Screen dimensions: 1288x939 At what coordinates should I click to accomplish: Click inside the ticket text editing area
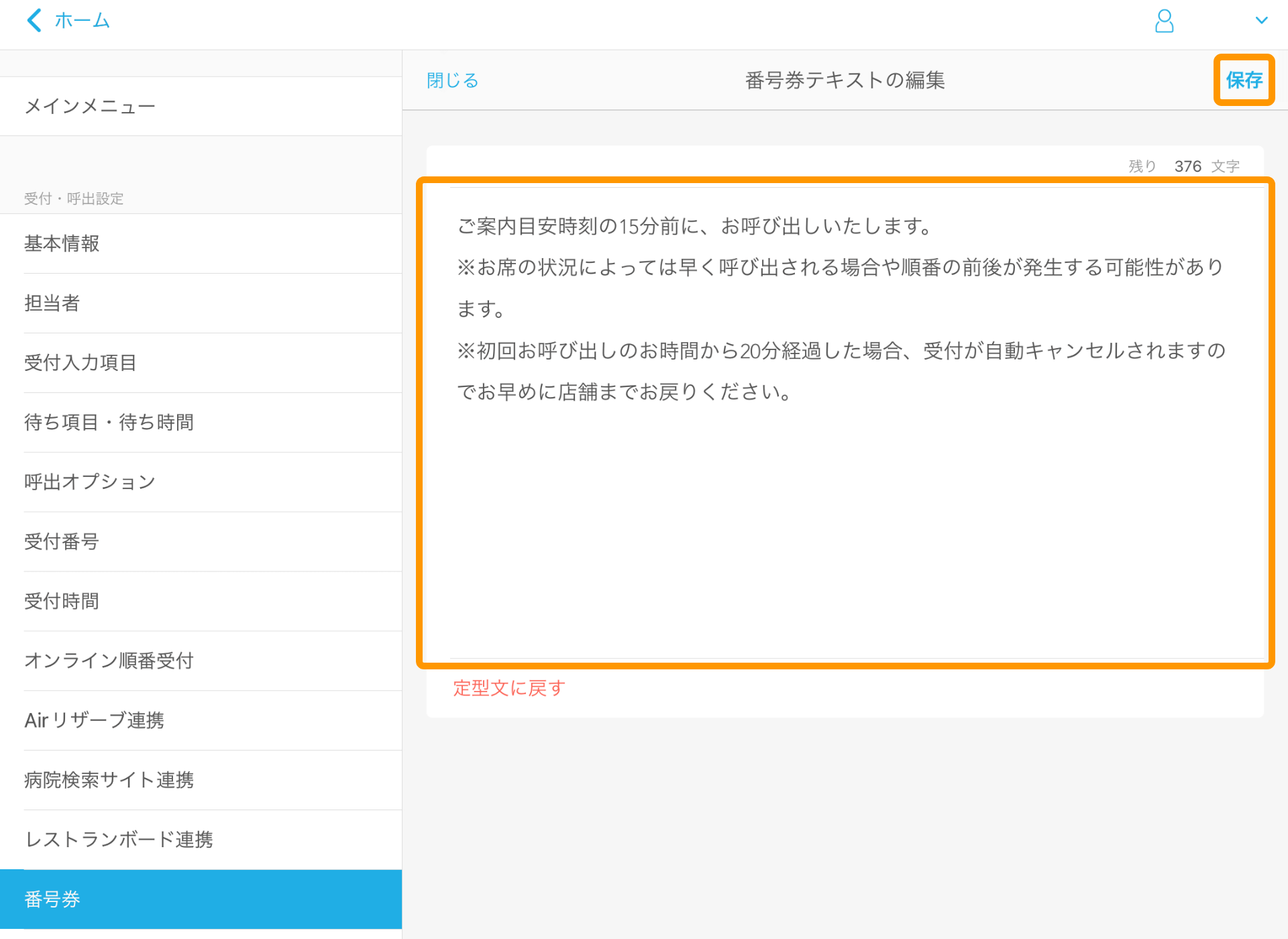tap(845, 423)
